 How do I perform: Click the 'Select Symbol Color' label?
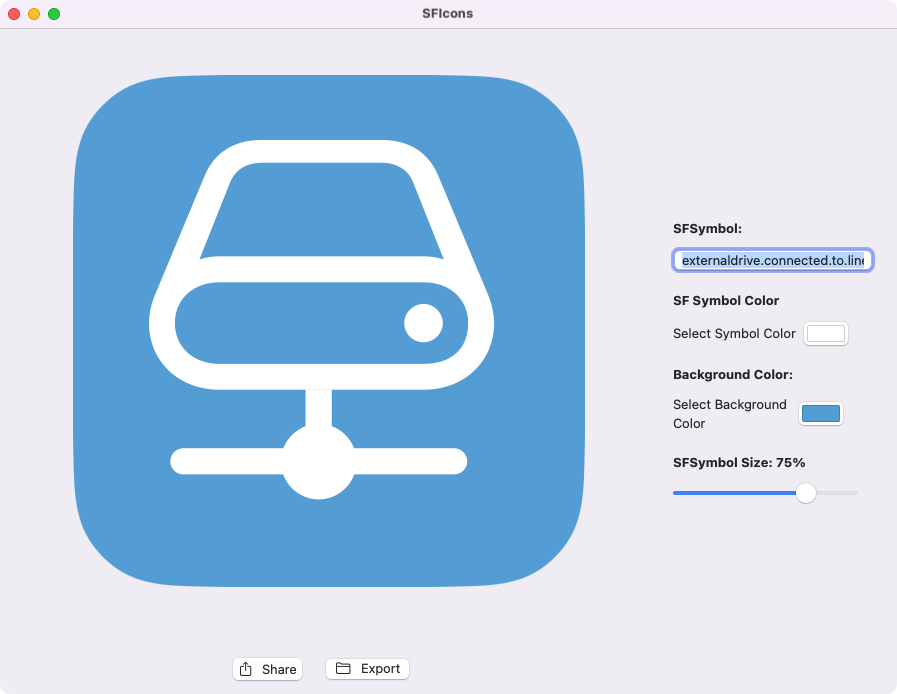pyautogui.click(x=734, y=333)
